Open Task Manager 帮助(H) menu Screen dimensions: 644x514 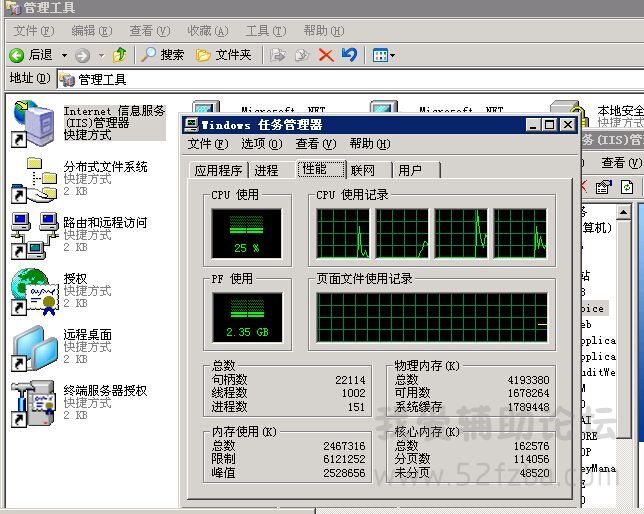(x=370, y=144)
